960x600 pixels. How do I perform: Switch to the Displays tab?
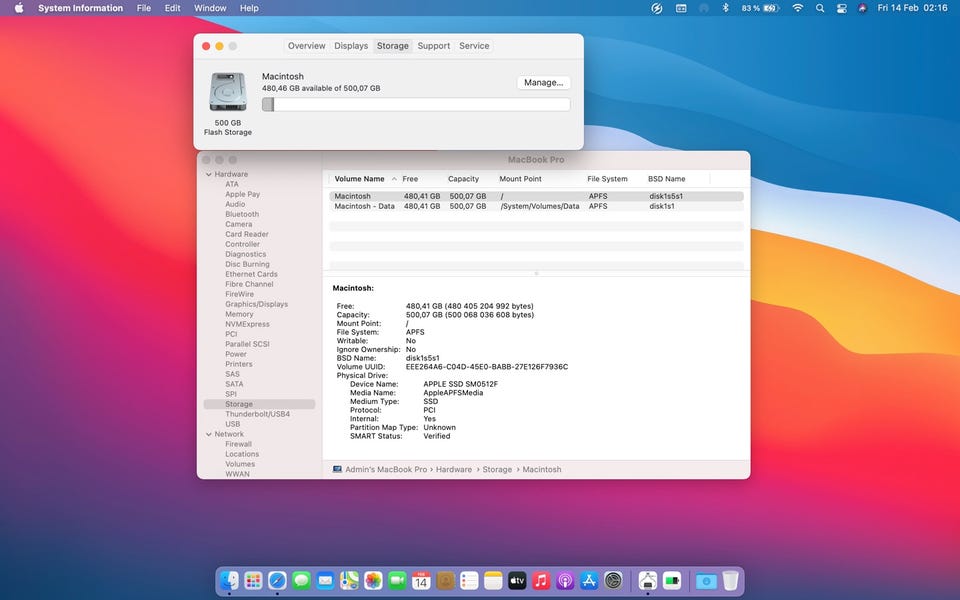[351, 46]
